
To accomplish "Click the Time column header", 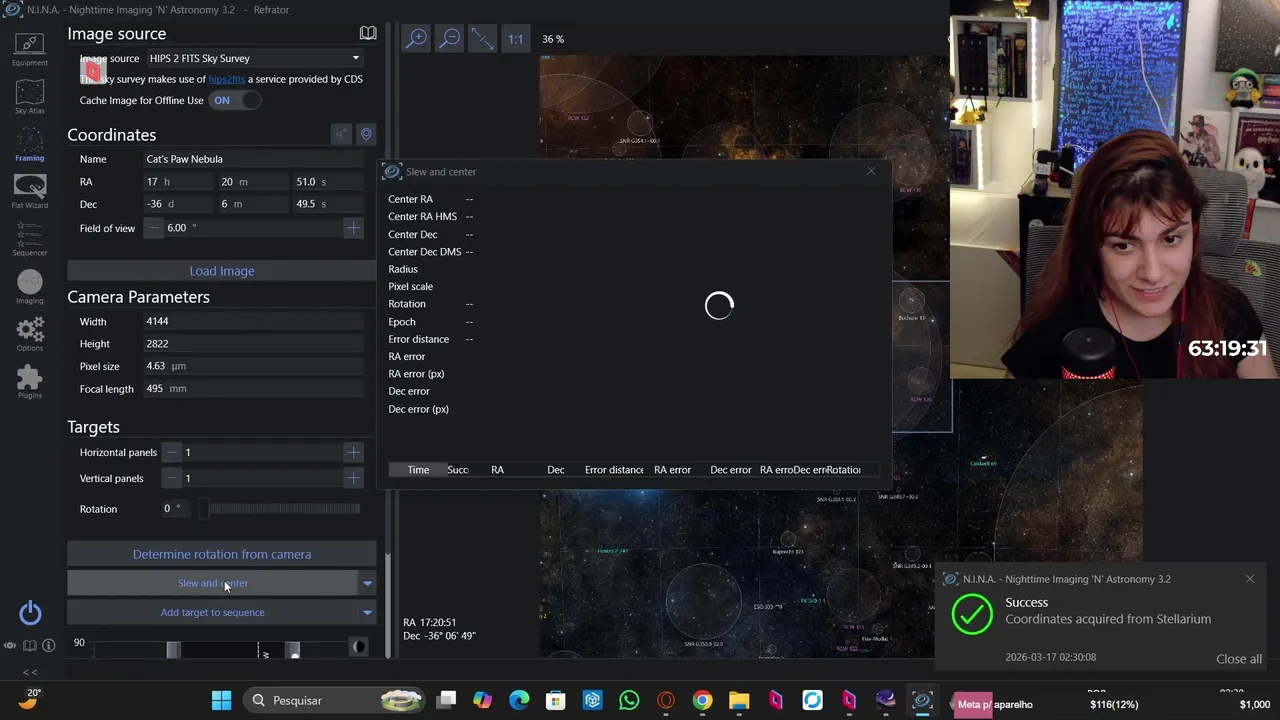I will tap(418, 470).
